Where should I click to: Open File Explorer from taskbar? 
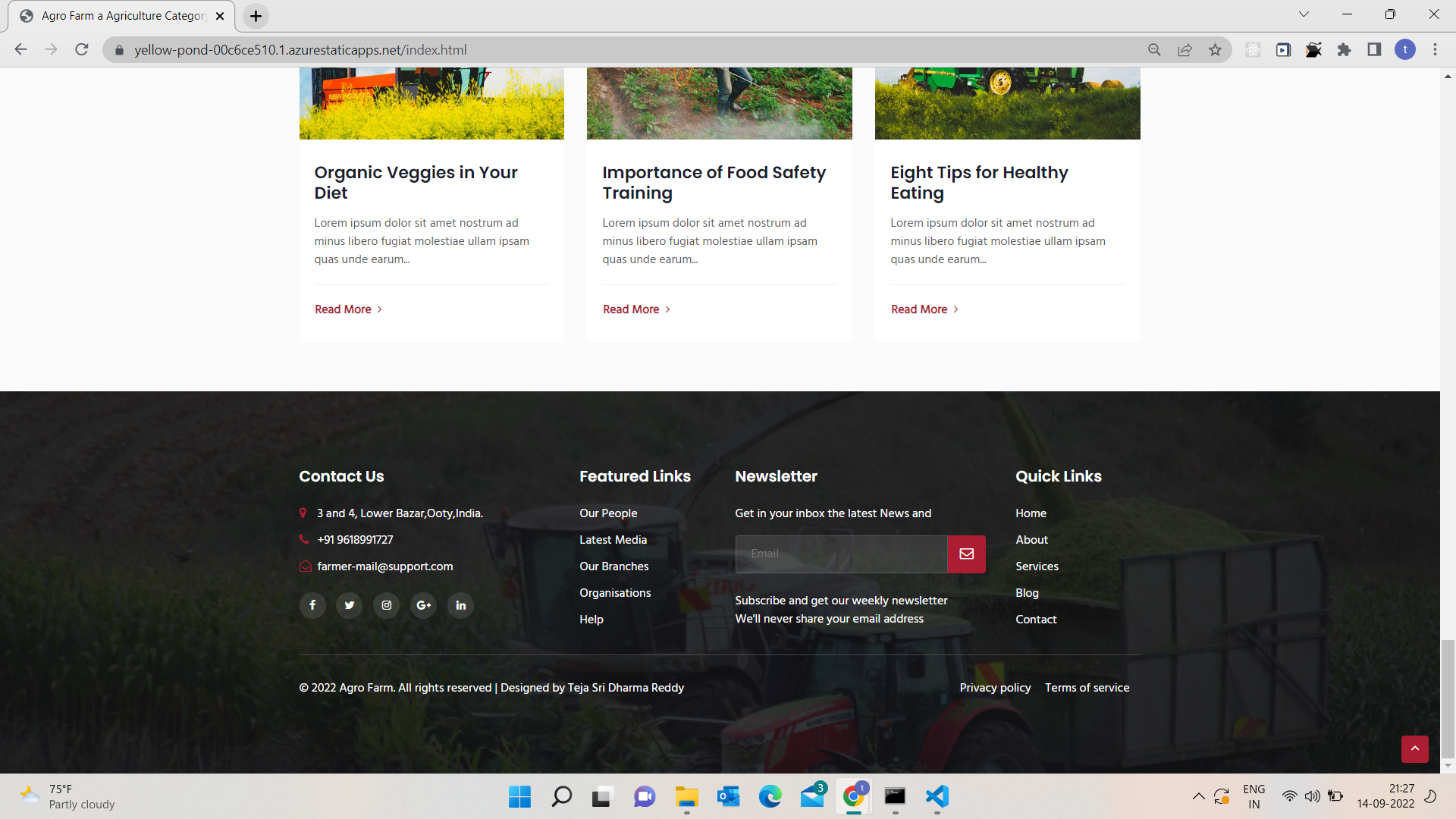pos(687,796)
